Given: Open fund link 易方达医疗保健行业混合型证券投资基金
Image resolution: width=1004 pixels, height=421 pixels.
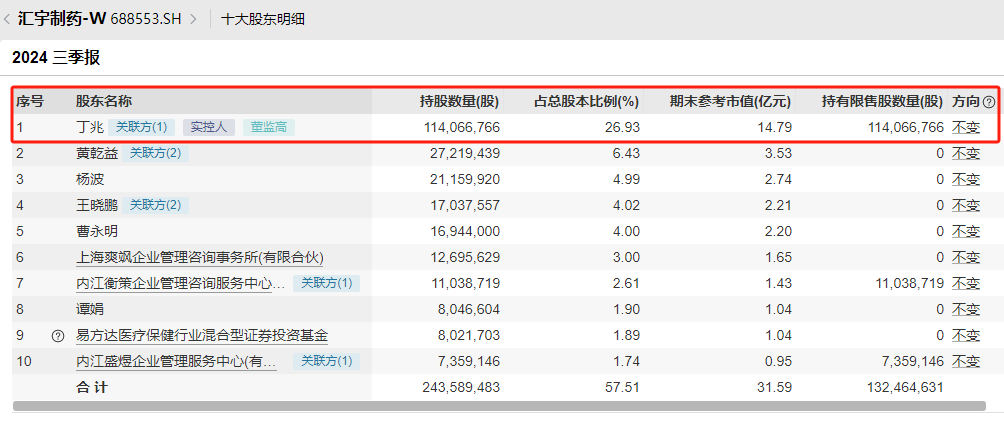Looking at the screenshot, I should pyautogui.click(x=202, y=336).
